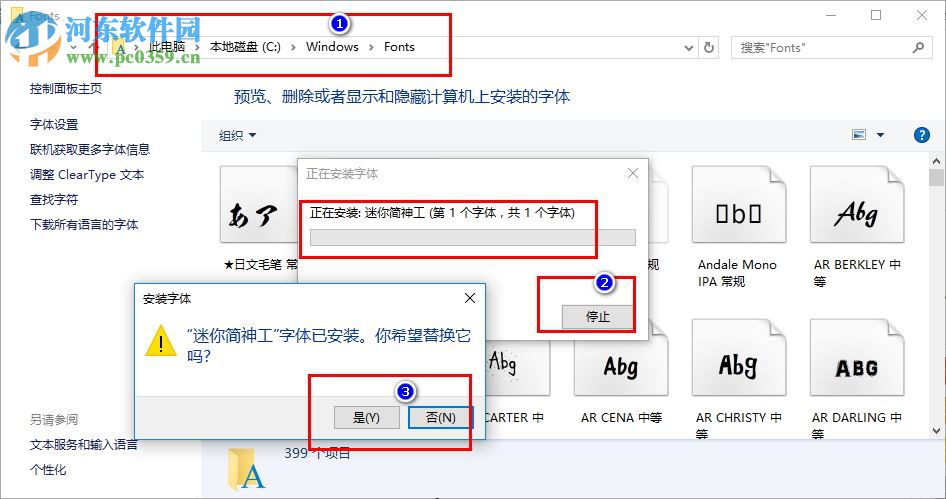
Task: Select the AR CHRISTY font icon
Action: click(x=738, y=358)
